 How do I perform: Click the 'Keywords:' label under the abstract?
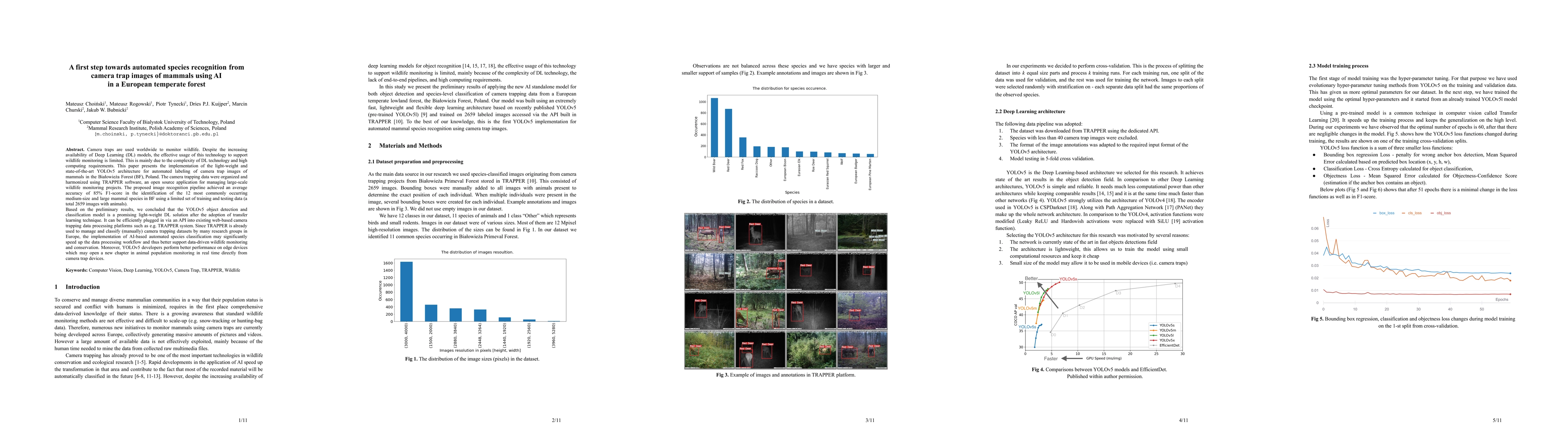77,270
